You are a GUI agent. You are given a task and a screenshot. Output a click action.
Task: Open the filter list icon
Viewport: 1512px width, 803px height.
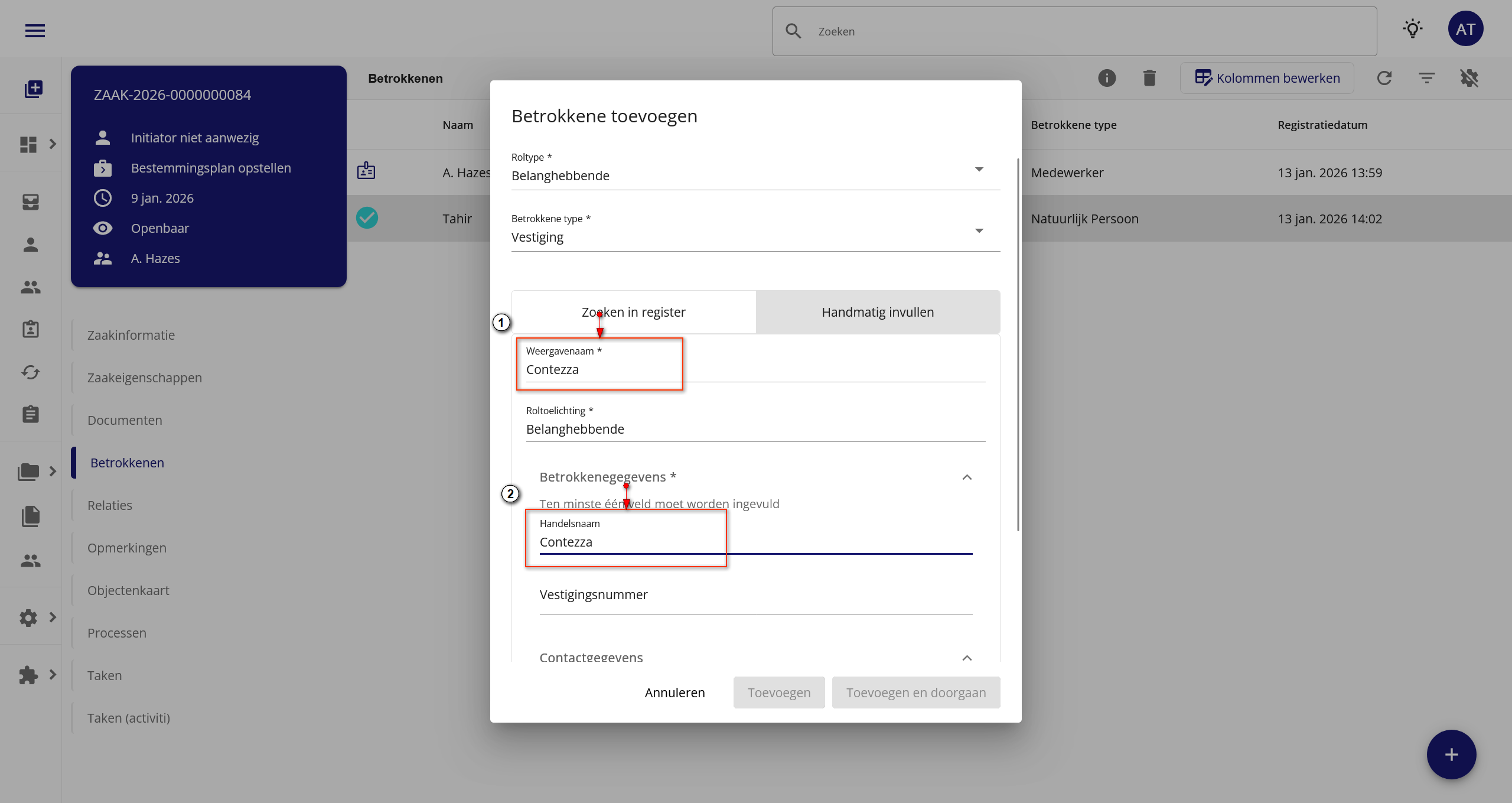1426,78
